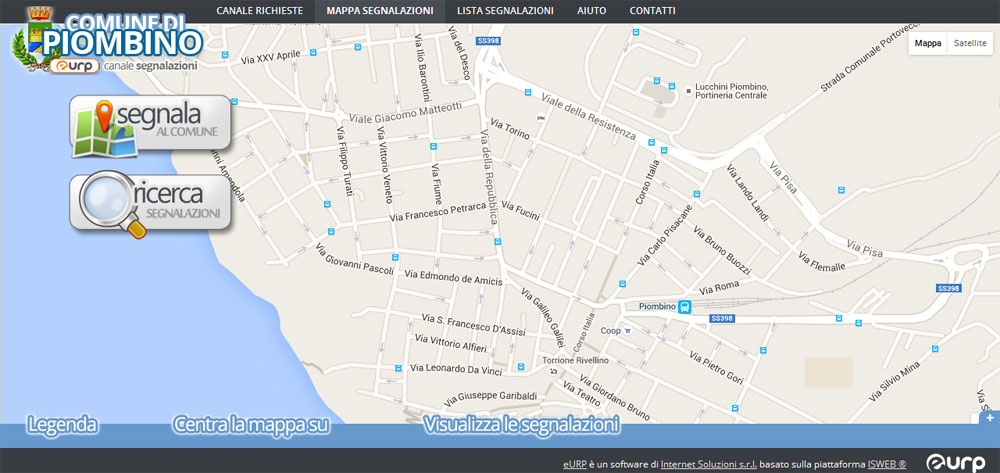Go to Lista Segnalazioni
This screenshot has width=1000, height=473.
[x=505, y=11]
